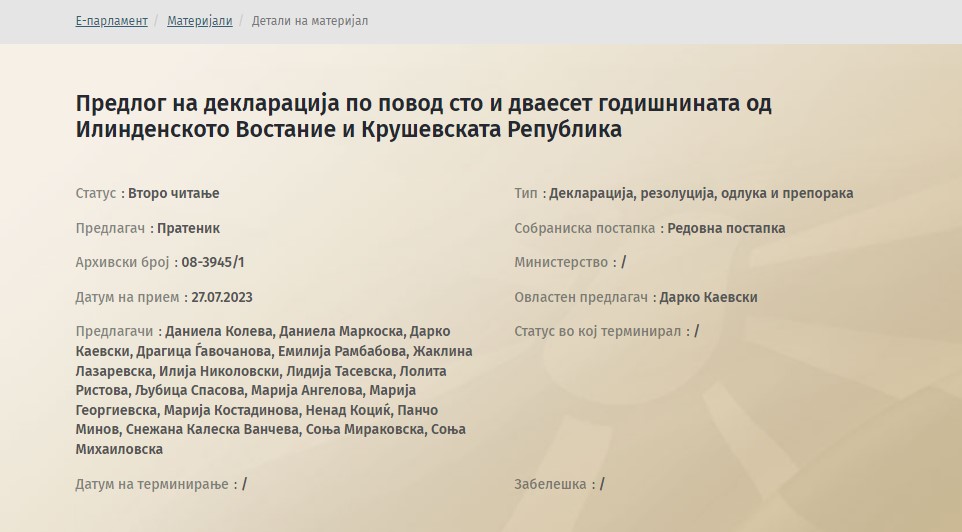The height and width of the screenshot is (532, 962).
Task: Click the Детали на материјал breadcrumb text
Action: (x=309, y=21)
